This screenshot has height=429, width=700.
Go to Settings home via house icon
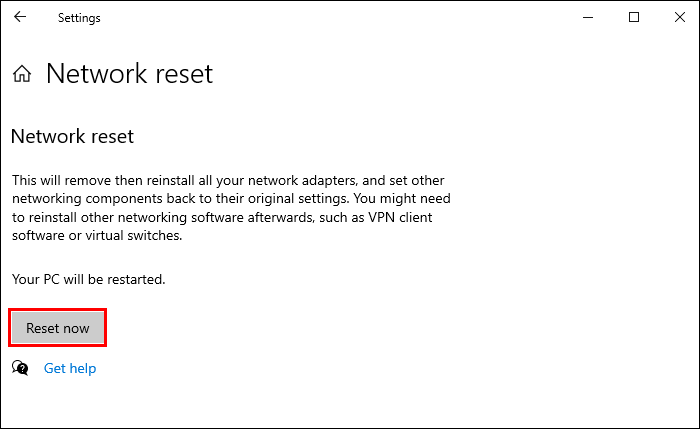coord(22,74)
